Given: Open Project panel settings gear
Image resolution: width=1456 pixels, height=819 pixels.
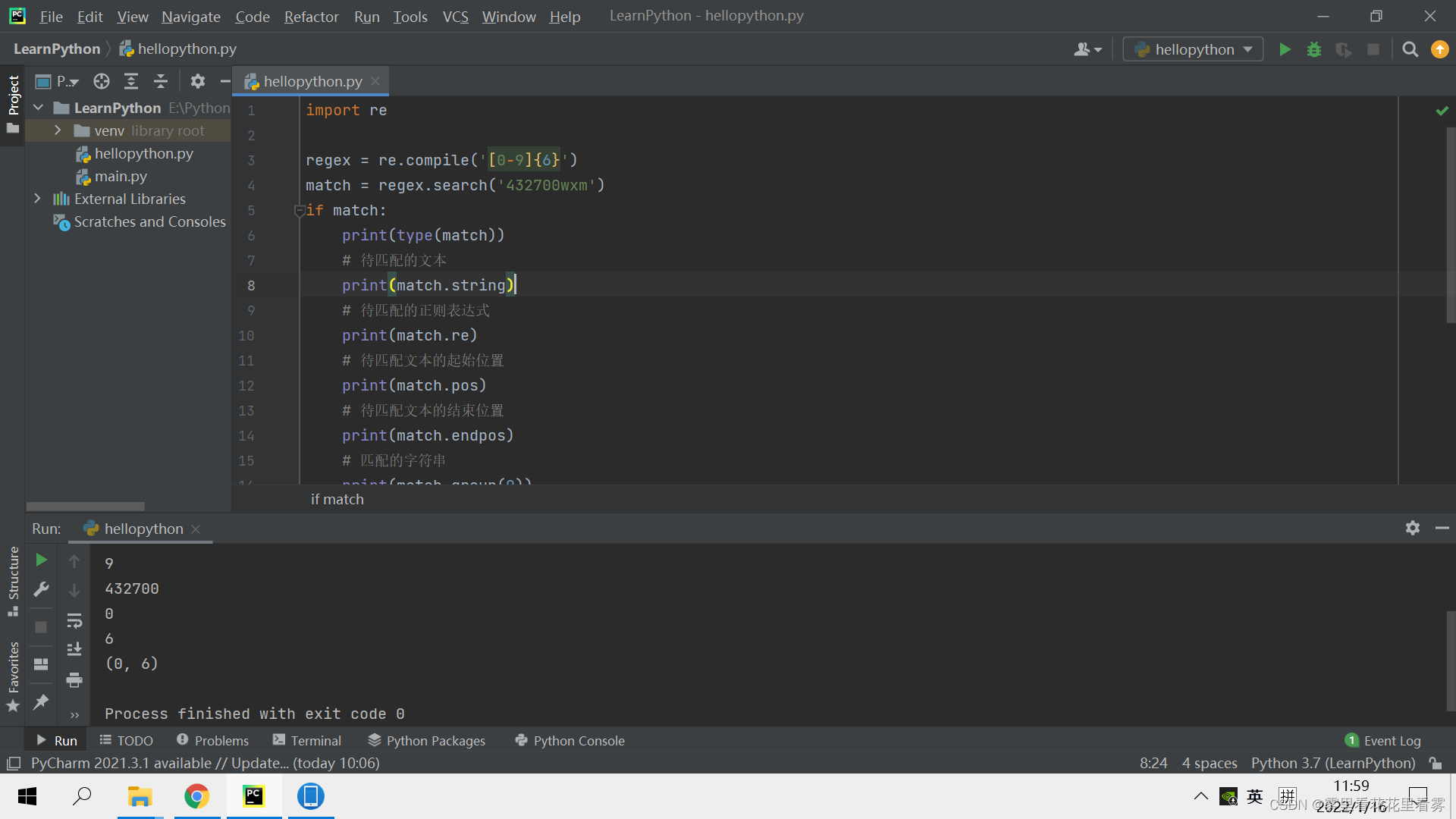Looking at the screenshot, I should (198, 81).
